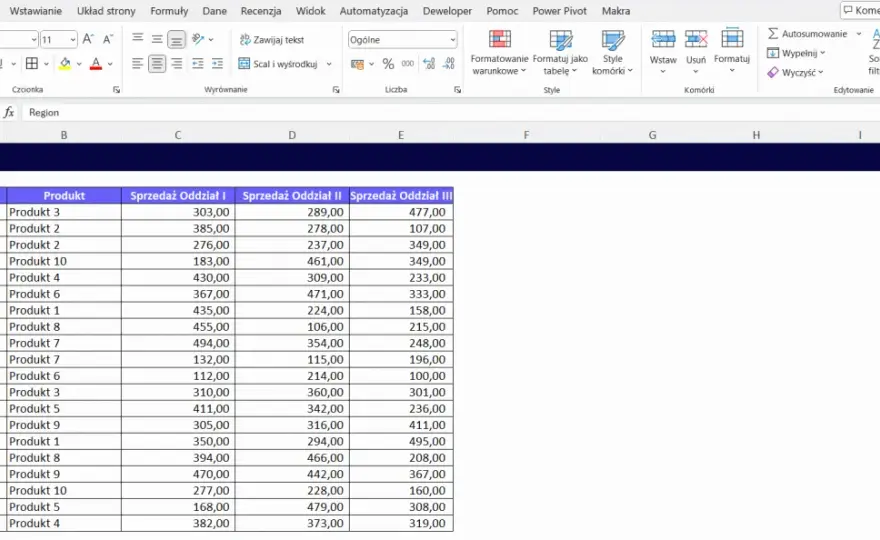This screenshot has width=880, height=540.
Task: Align text to middle of cell
Action: click(157, 39)
